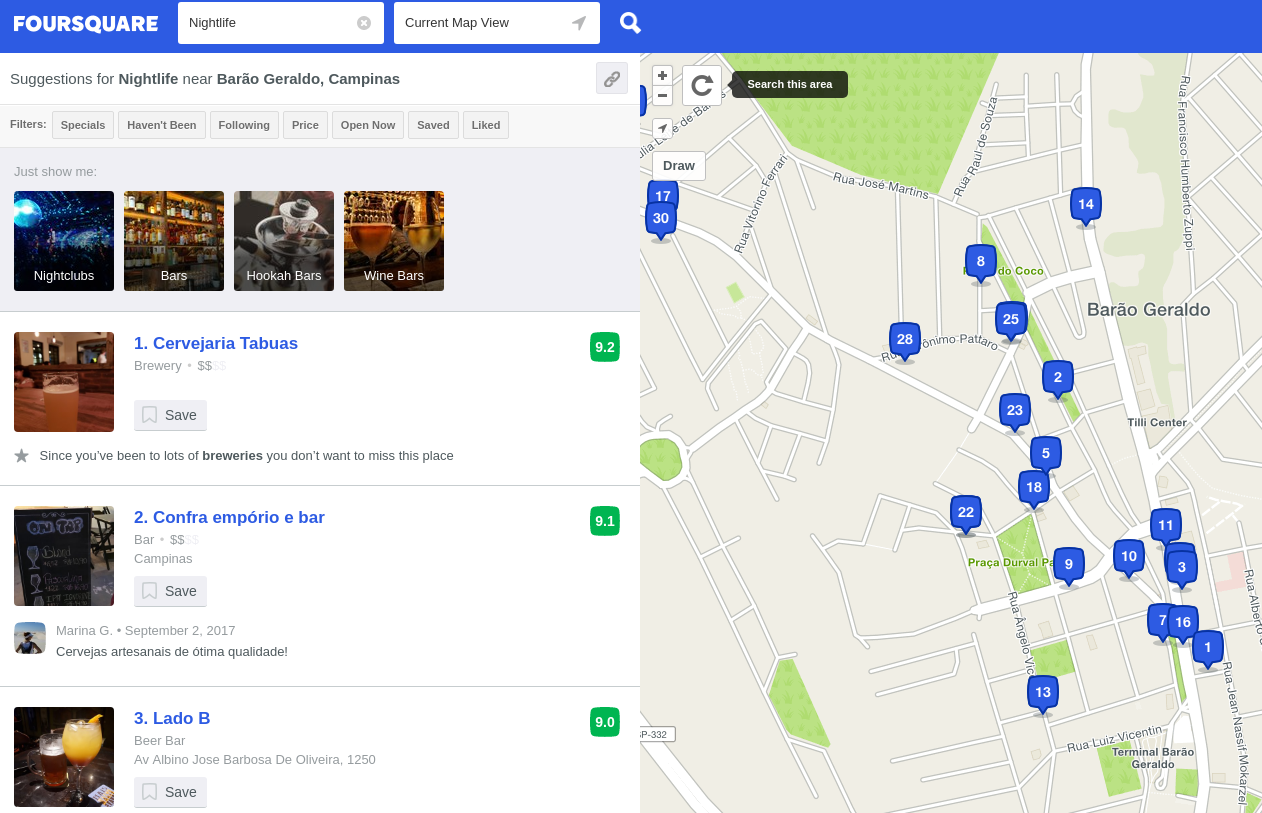Click the location arrow in Current Map View
1262x813 pixels.
[579, 23]
